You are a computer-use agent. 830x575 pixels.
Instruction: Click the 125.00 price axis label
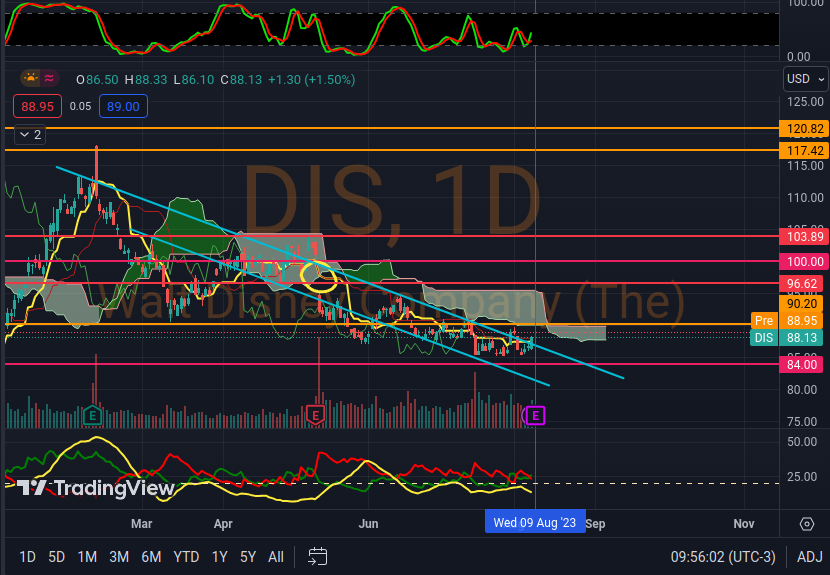[805, 102]
